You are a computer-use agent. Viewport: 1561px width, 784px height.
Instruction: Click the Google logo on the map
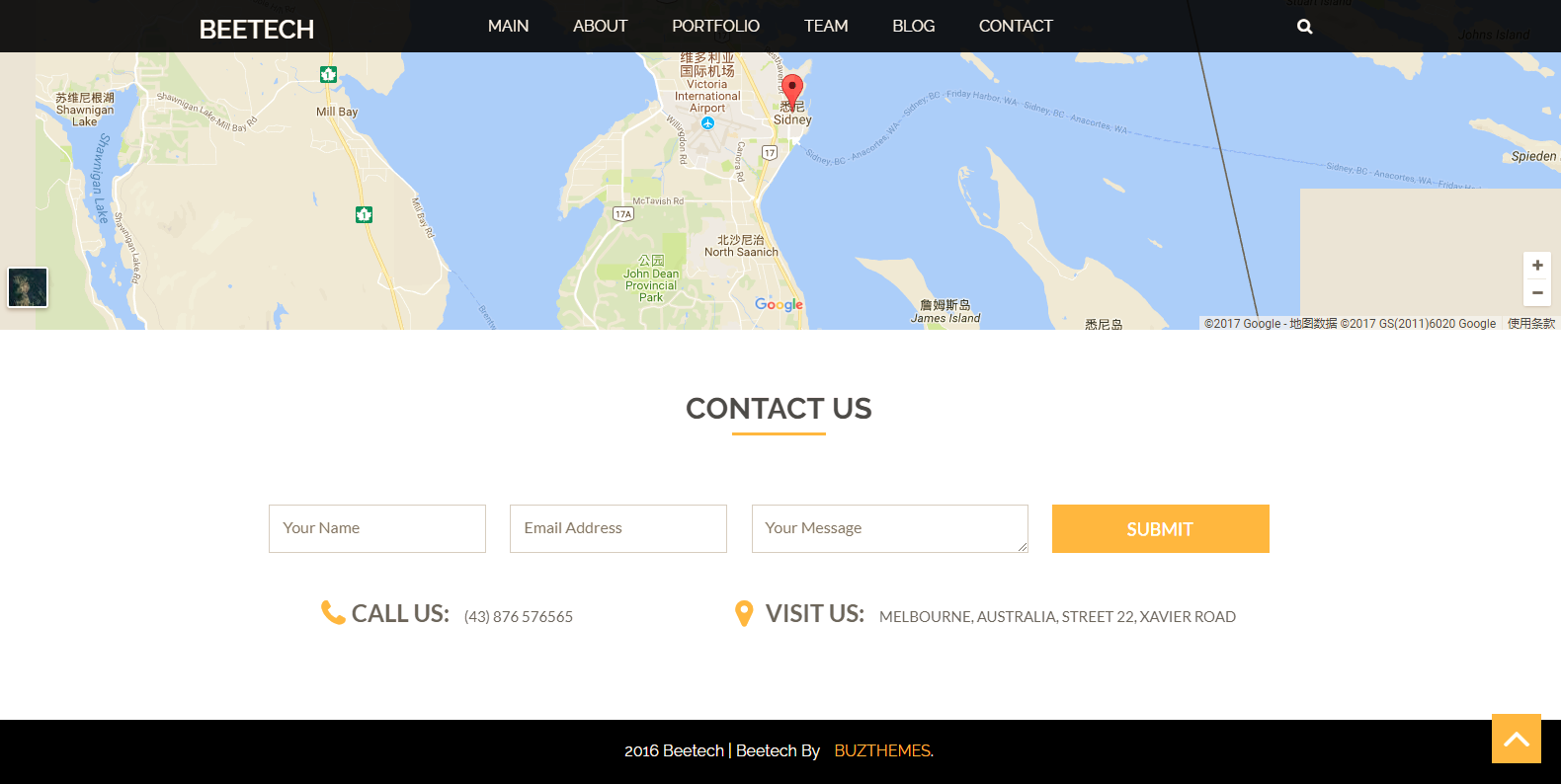(x=779, y=304)
